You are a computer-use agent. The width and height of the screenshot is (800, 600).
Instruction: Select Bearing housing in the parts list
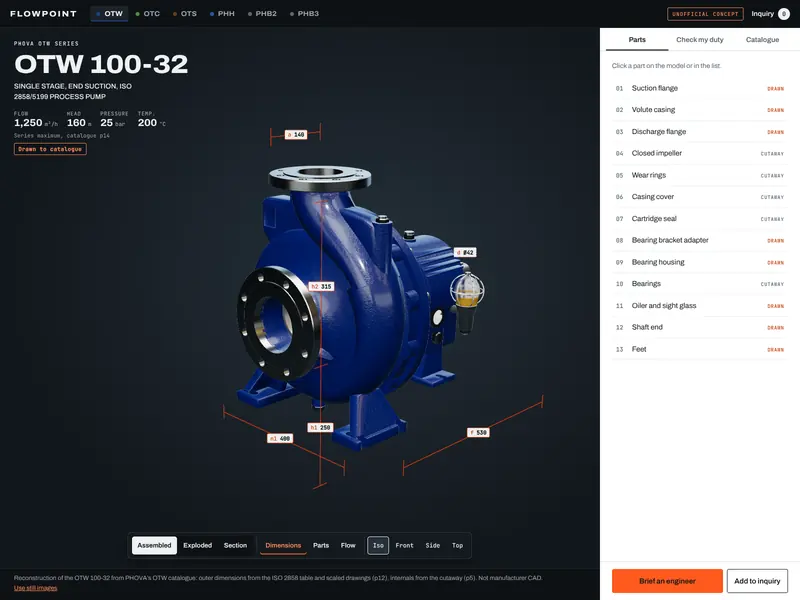(x=699, y=262)
